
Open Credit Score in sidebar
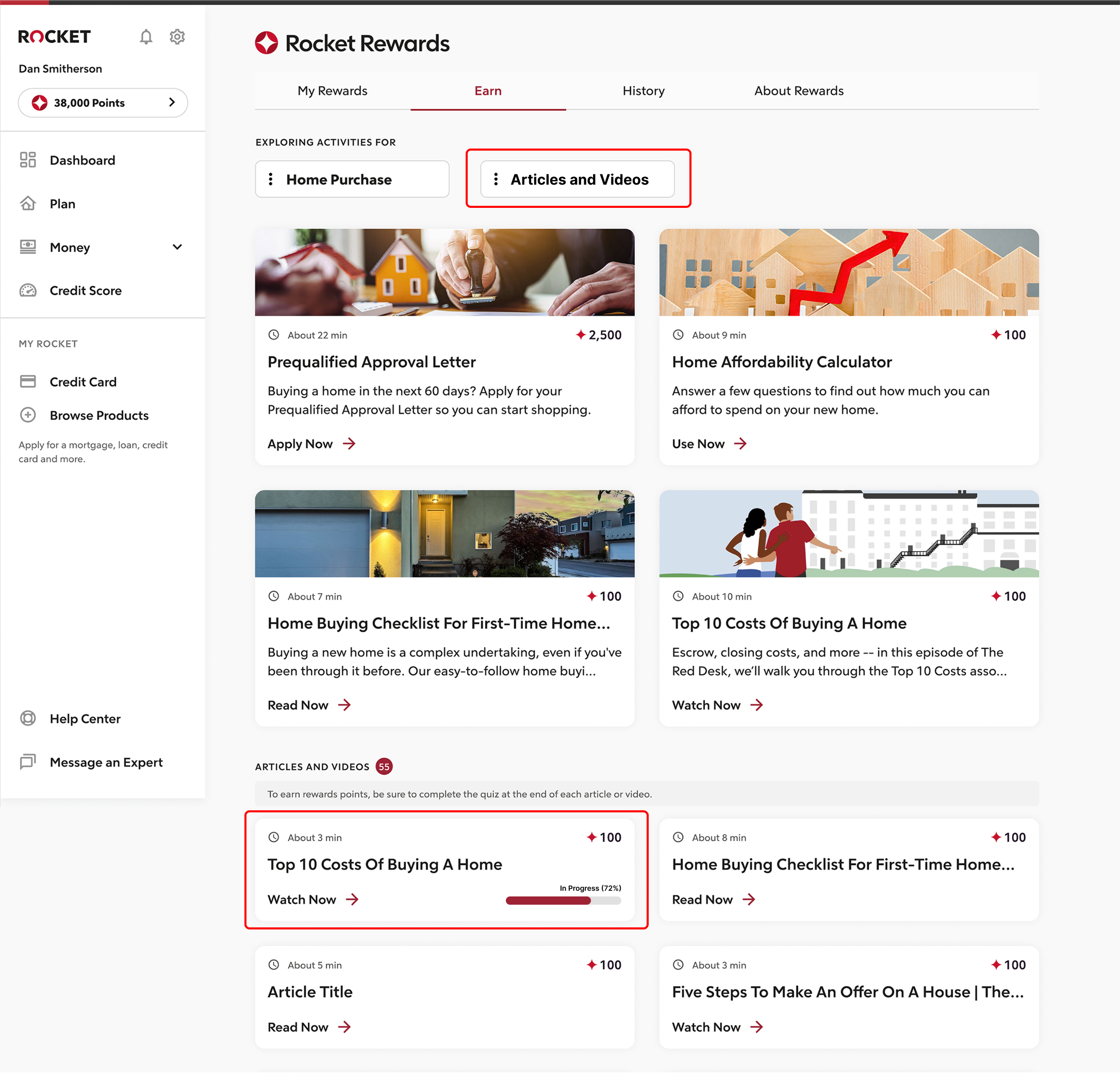pos(86,290)
